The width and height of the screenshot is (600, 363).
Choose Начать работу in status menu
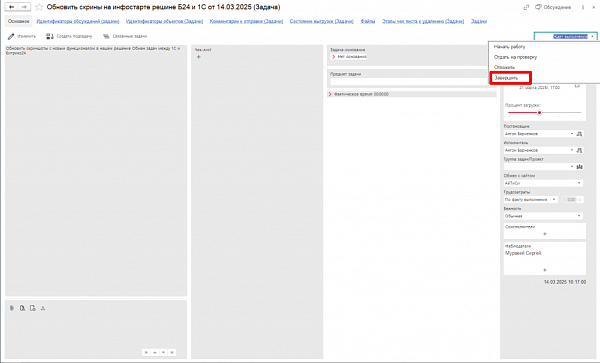(509, 47)
